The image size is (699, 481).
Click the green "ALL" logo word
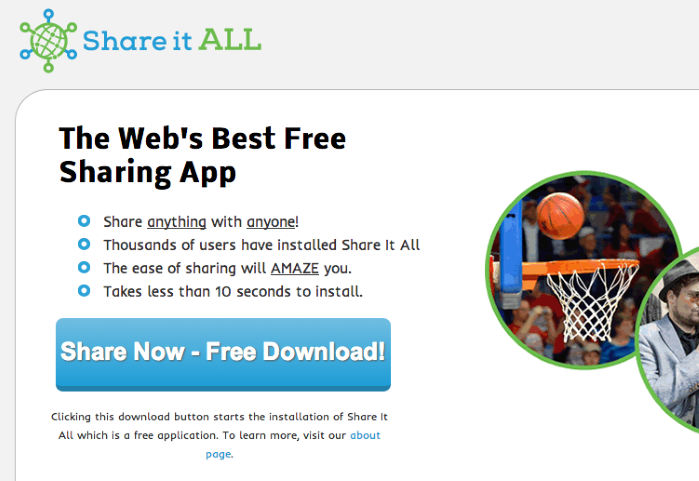(x=230, y=40)
